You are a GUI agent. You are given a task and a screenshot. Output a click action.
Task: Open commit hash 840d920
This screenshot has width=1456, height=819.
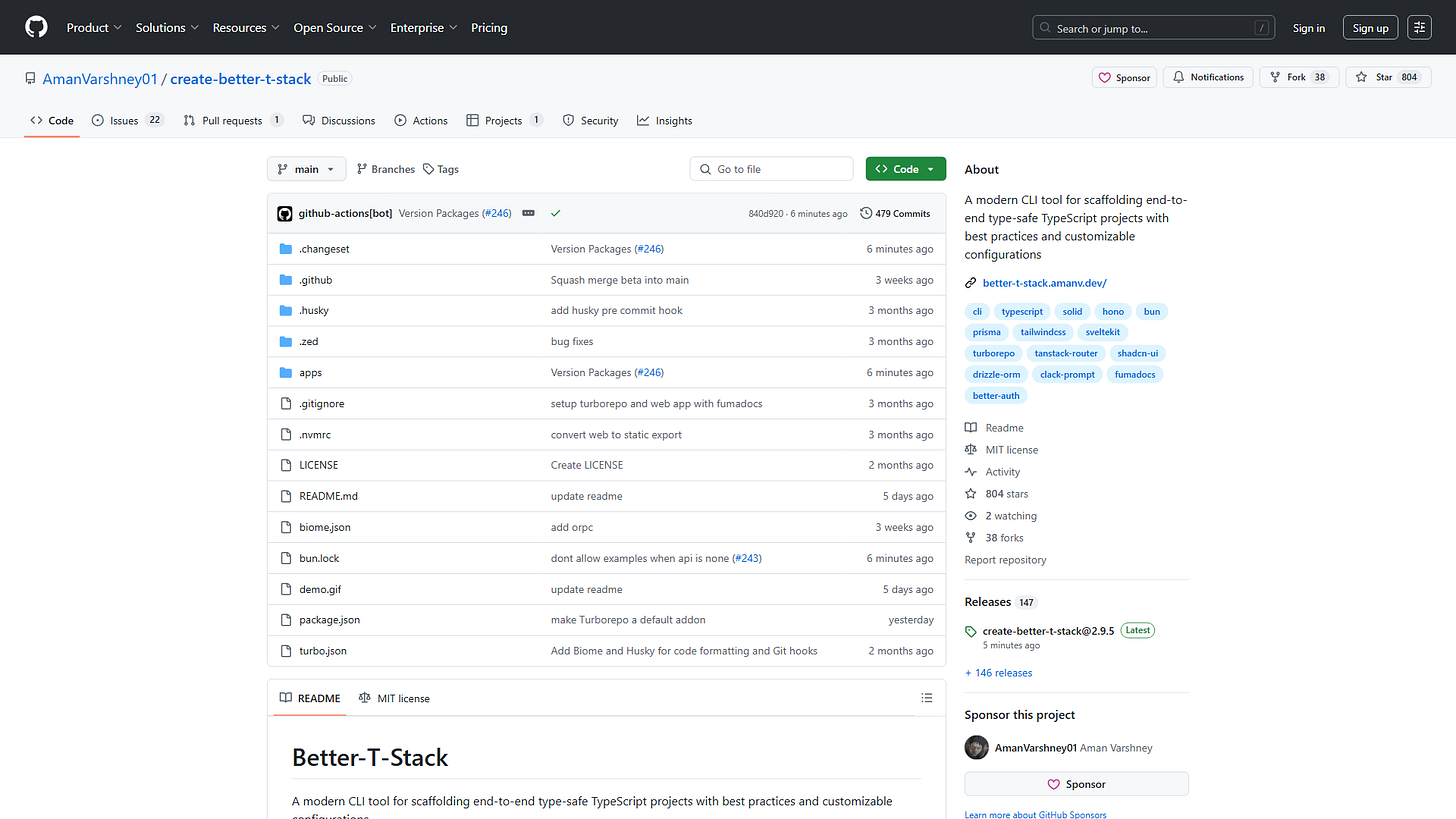765,214
